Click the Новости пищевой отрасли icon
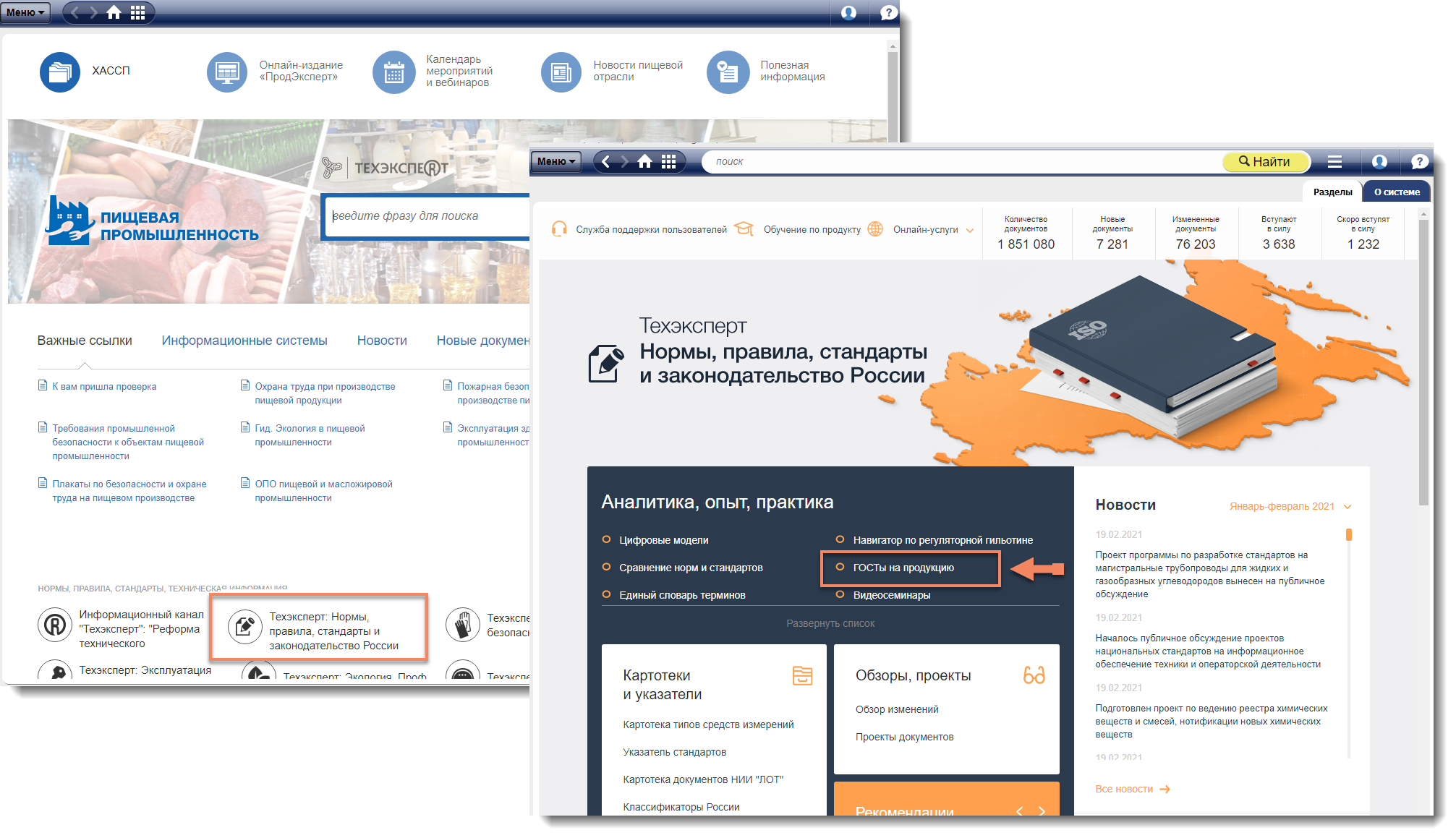The width and height of the screenshot is (1456, 838). click(x=561, y=72)
